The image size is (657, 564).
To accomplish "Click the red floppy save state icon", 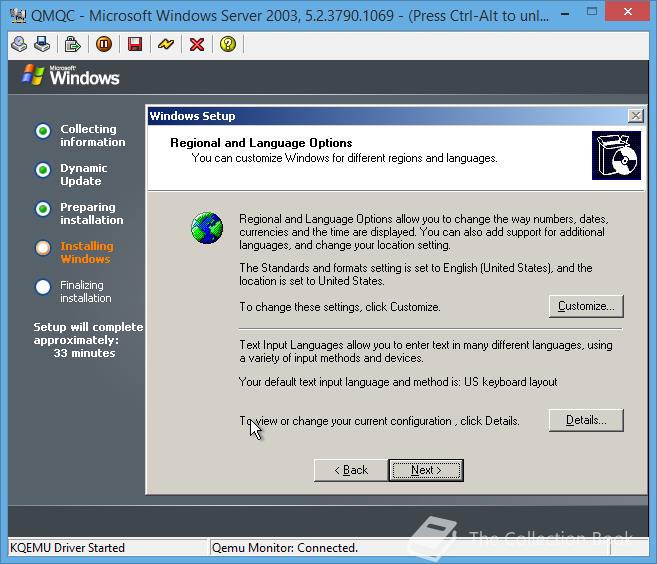I will tap(135, 44).
